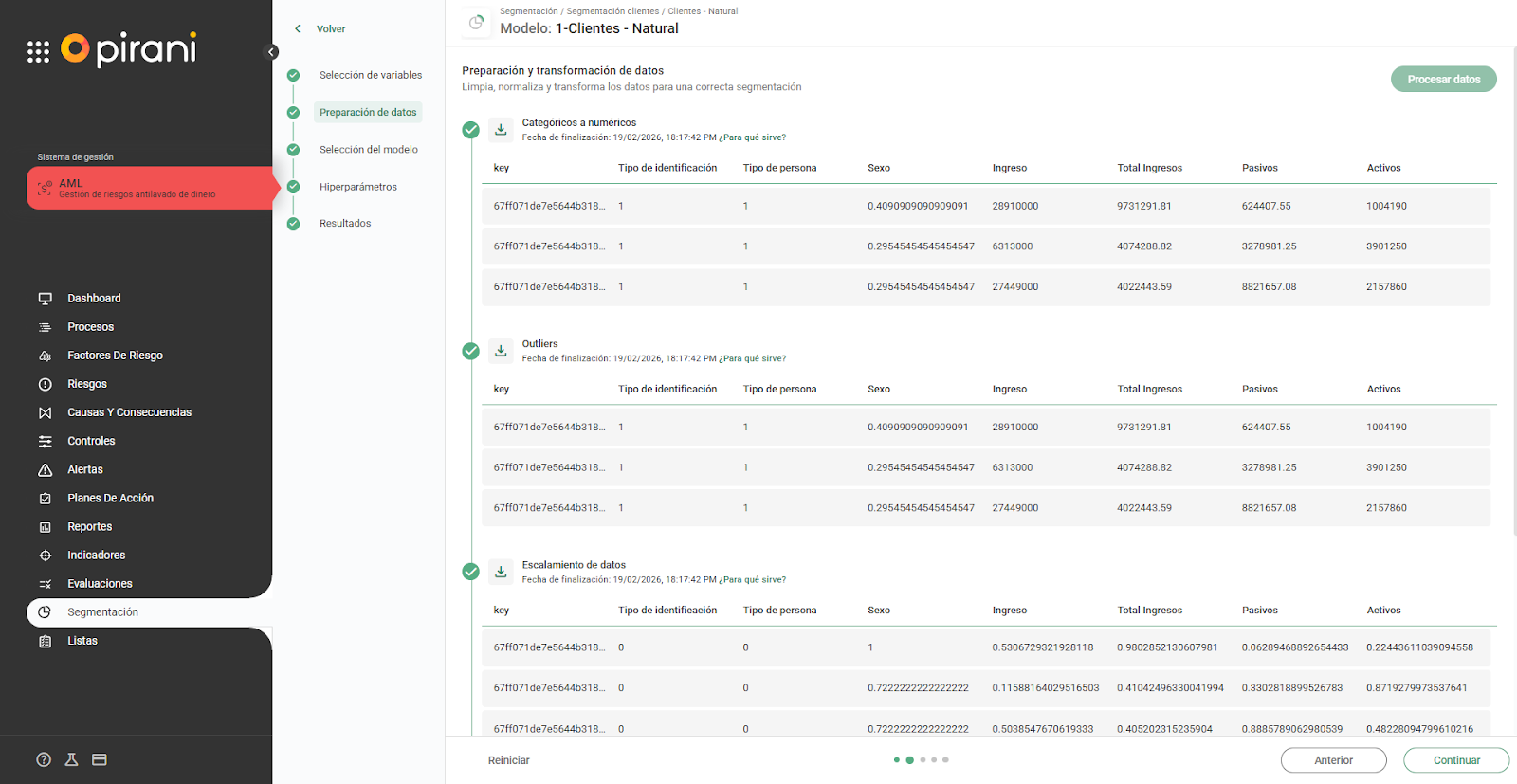The height and width of the screenshot is (784, 1517).
Task: Open Factores De Riesgo menu item
Action: (x=115, y=356)
